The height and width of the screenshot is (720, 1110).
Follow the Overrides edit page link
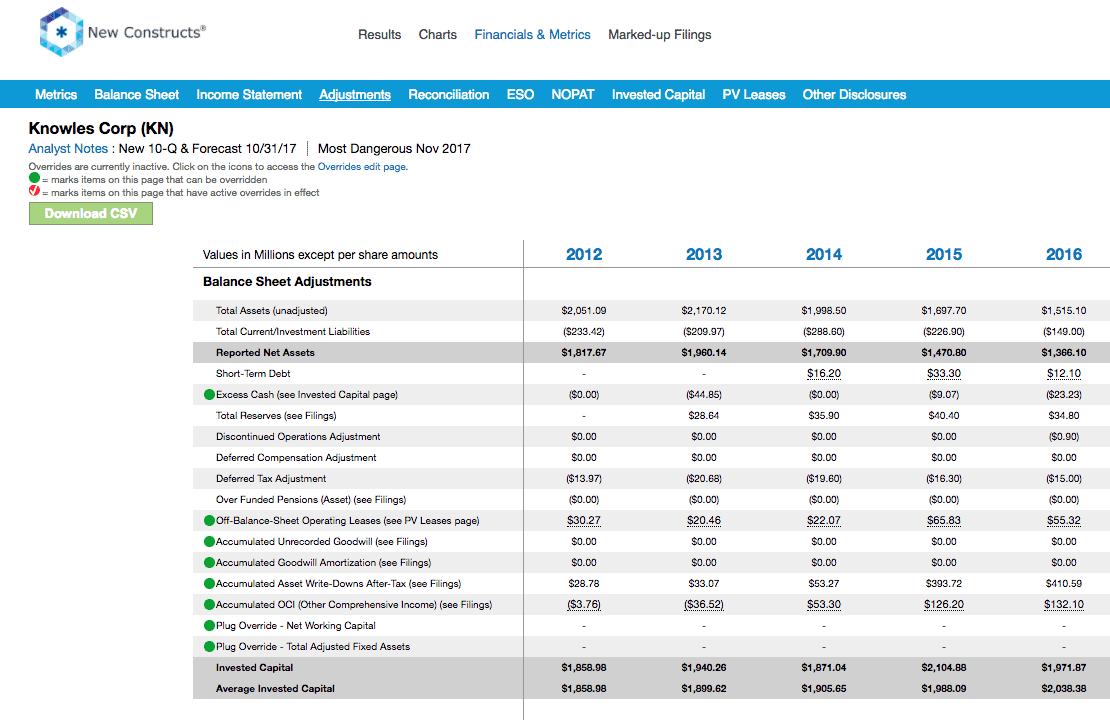pos(362,167)
